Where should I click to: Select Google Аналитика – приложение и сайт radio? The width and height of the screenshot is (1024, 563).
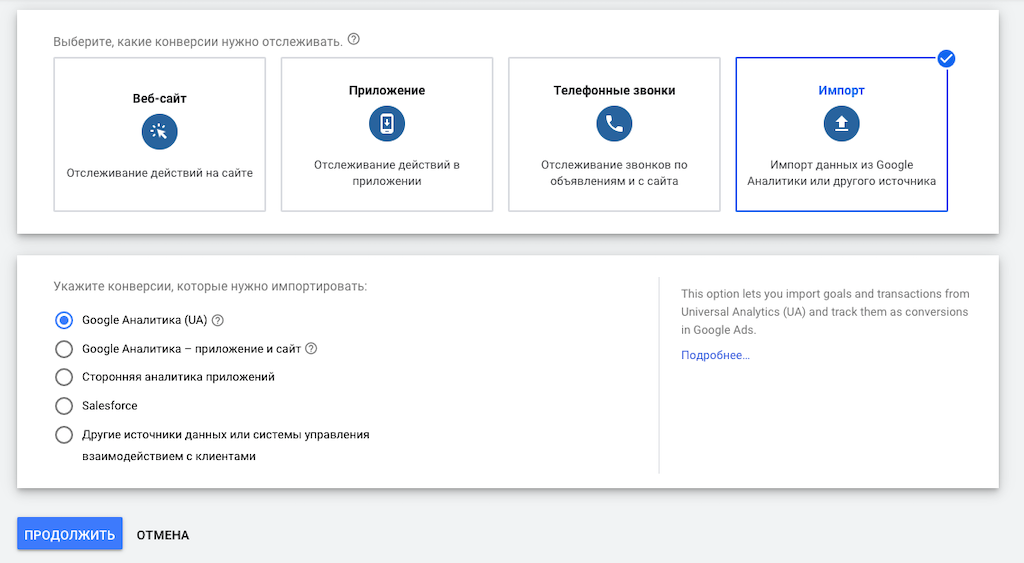pyautogui.click(x=63, y=349)
